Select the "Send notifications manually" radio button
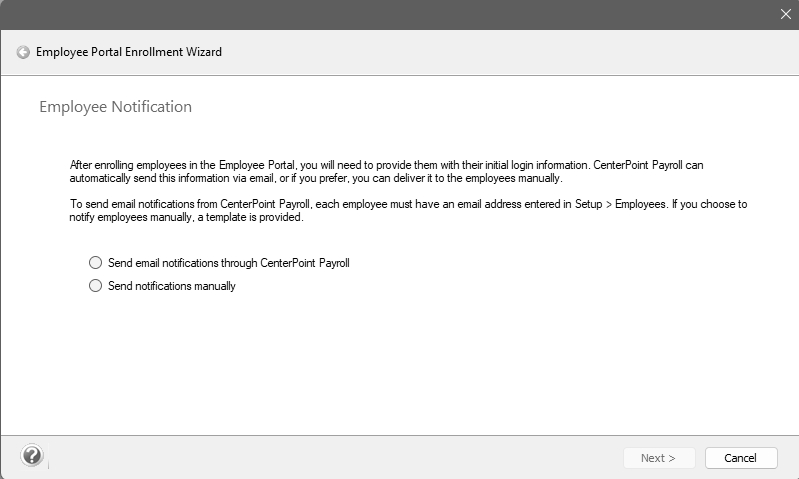 (96, 286)
